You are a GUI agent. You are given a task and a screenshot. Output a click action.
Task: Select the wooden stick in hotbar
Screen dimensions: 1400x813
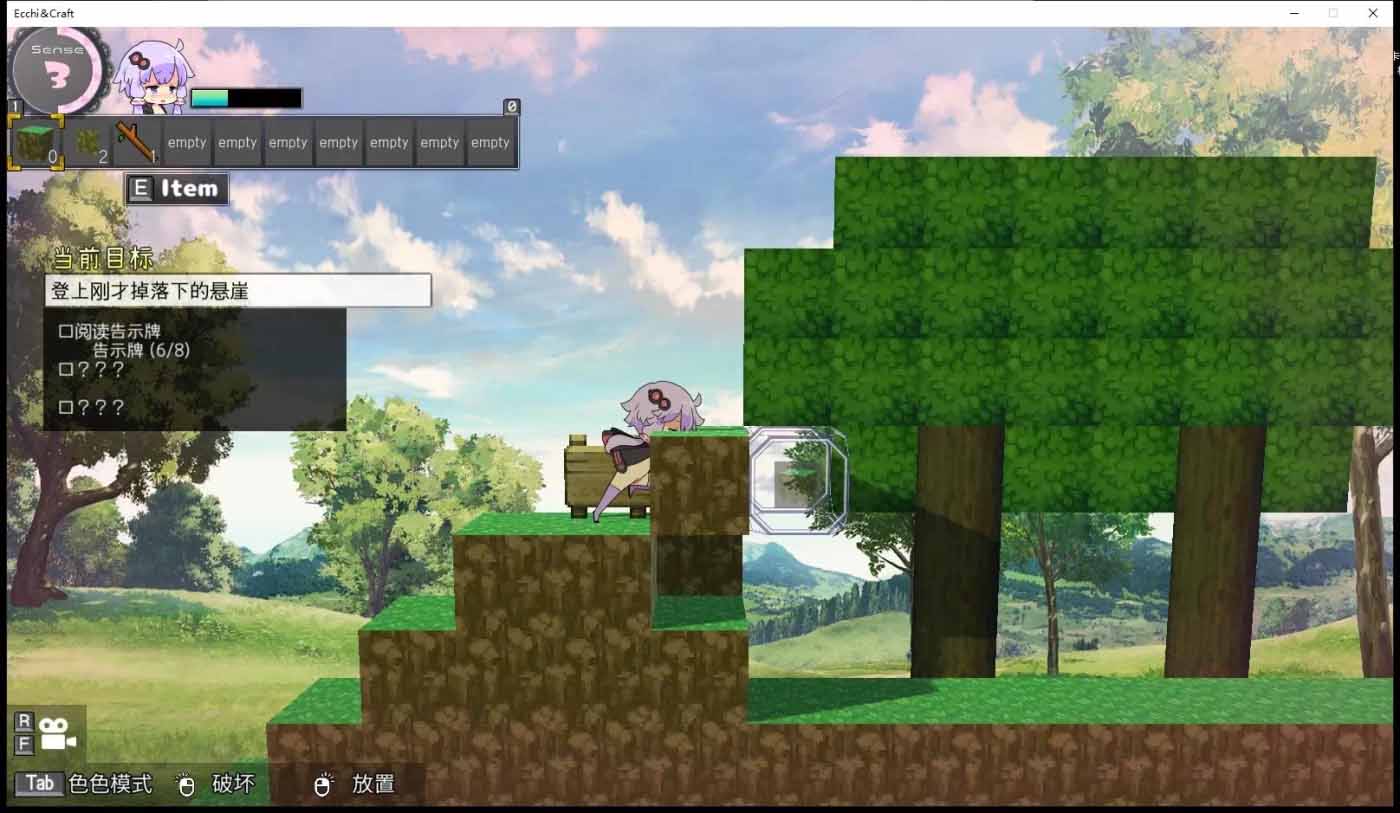136,143
